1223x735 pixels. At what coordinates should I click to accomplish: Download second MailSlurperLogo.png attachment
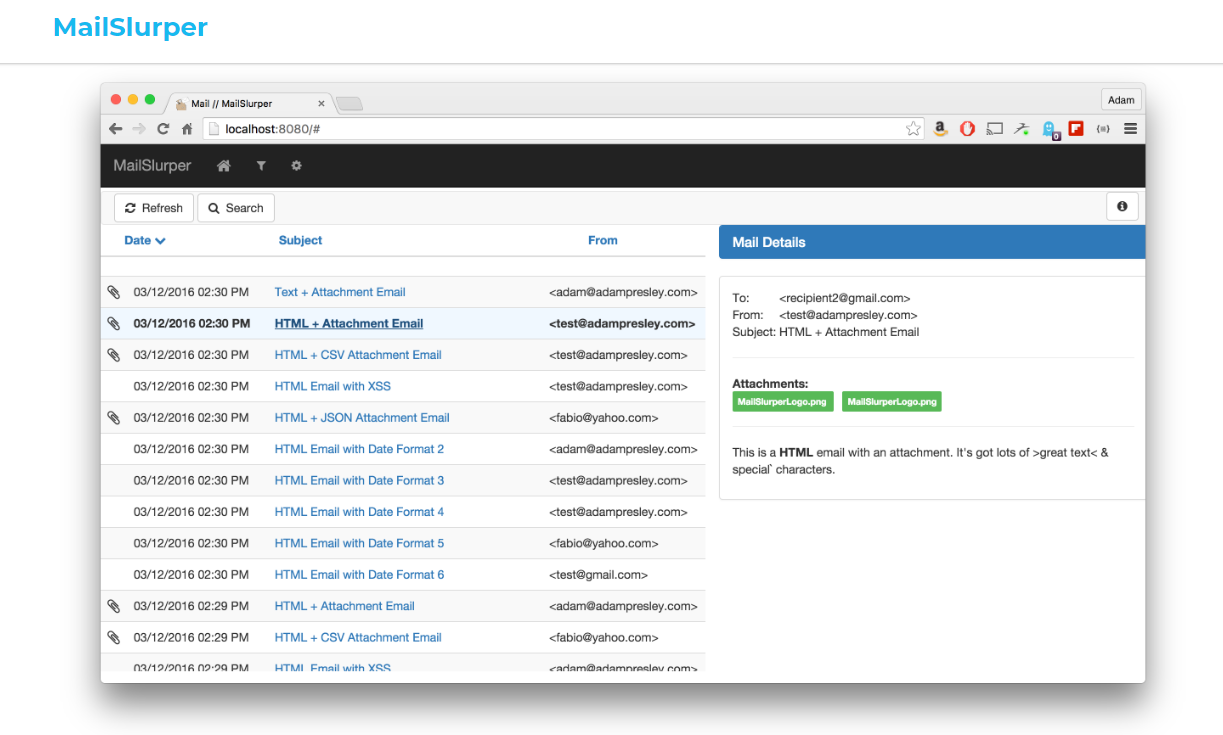(x=892, y=401)
